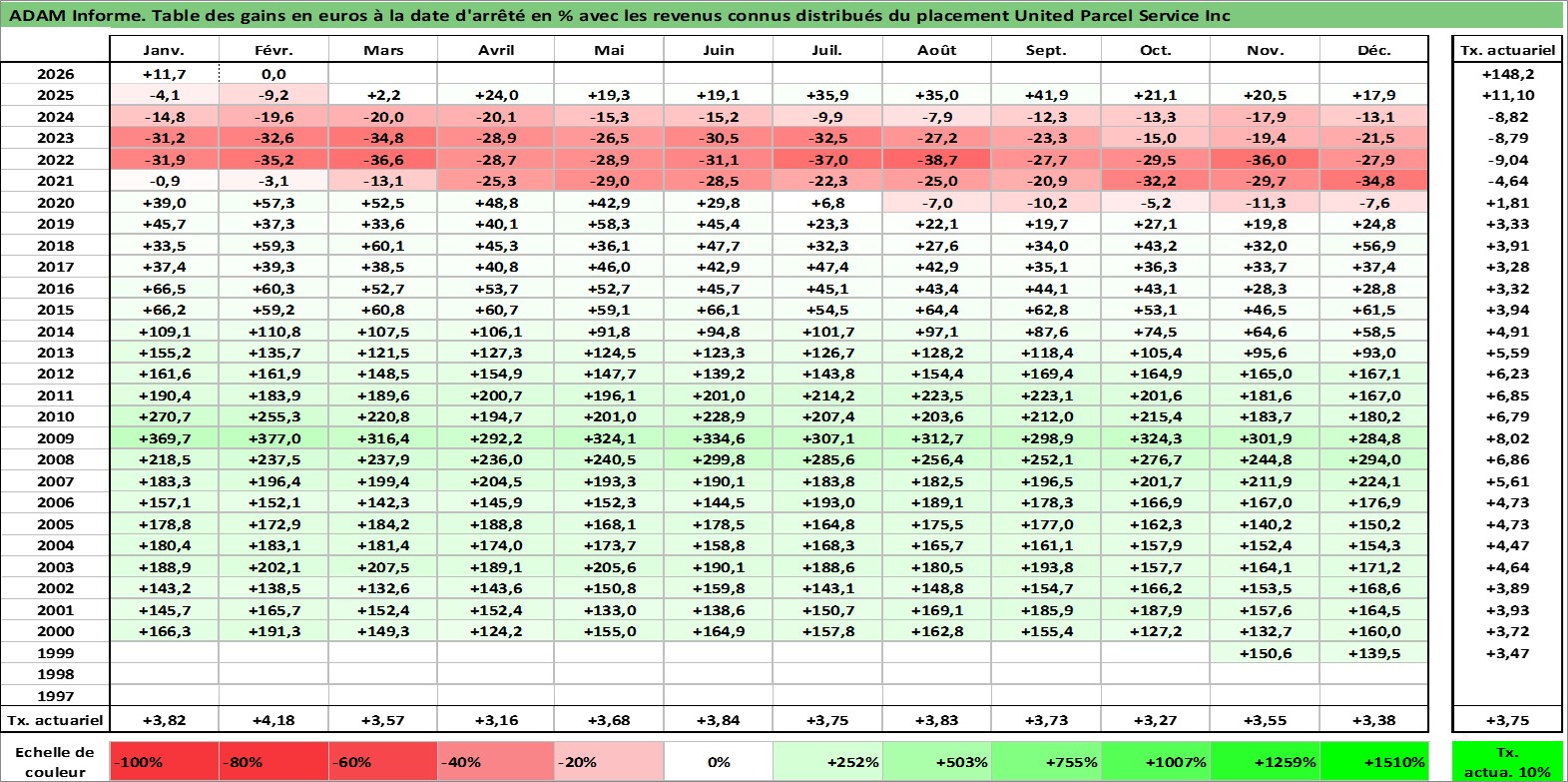Screen dimensions: 1568x782
Task: Click the +3,16 actuarial rate under Avril
Action: (496, 720)
